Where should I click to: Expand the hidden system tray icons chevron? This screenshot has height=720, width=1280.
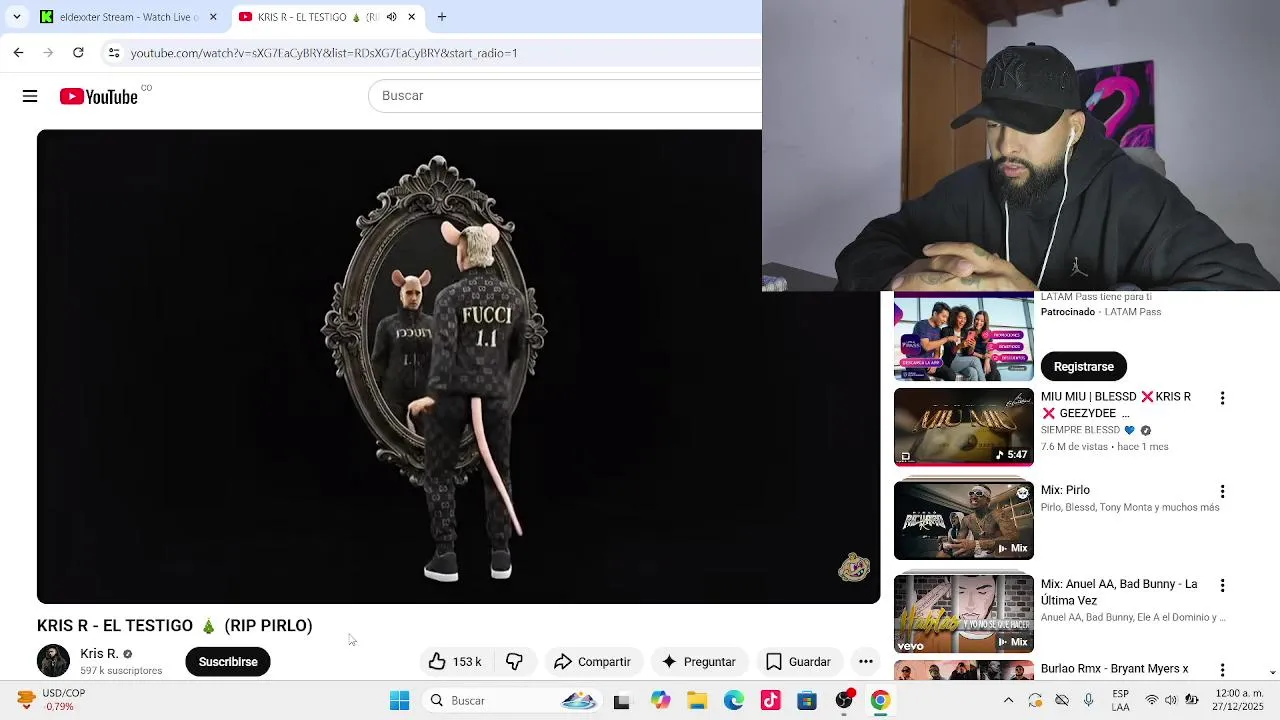pos(1008,700)
